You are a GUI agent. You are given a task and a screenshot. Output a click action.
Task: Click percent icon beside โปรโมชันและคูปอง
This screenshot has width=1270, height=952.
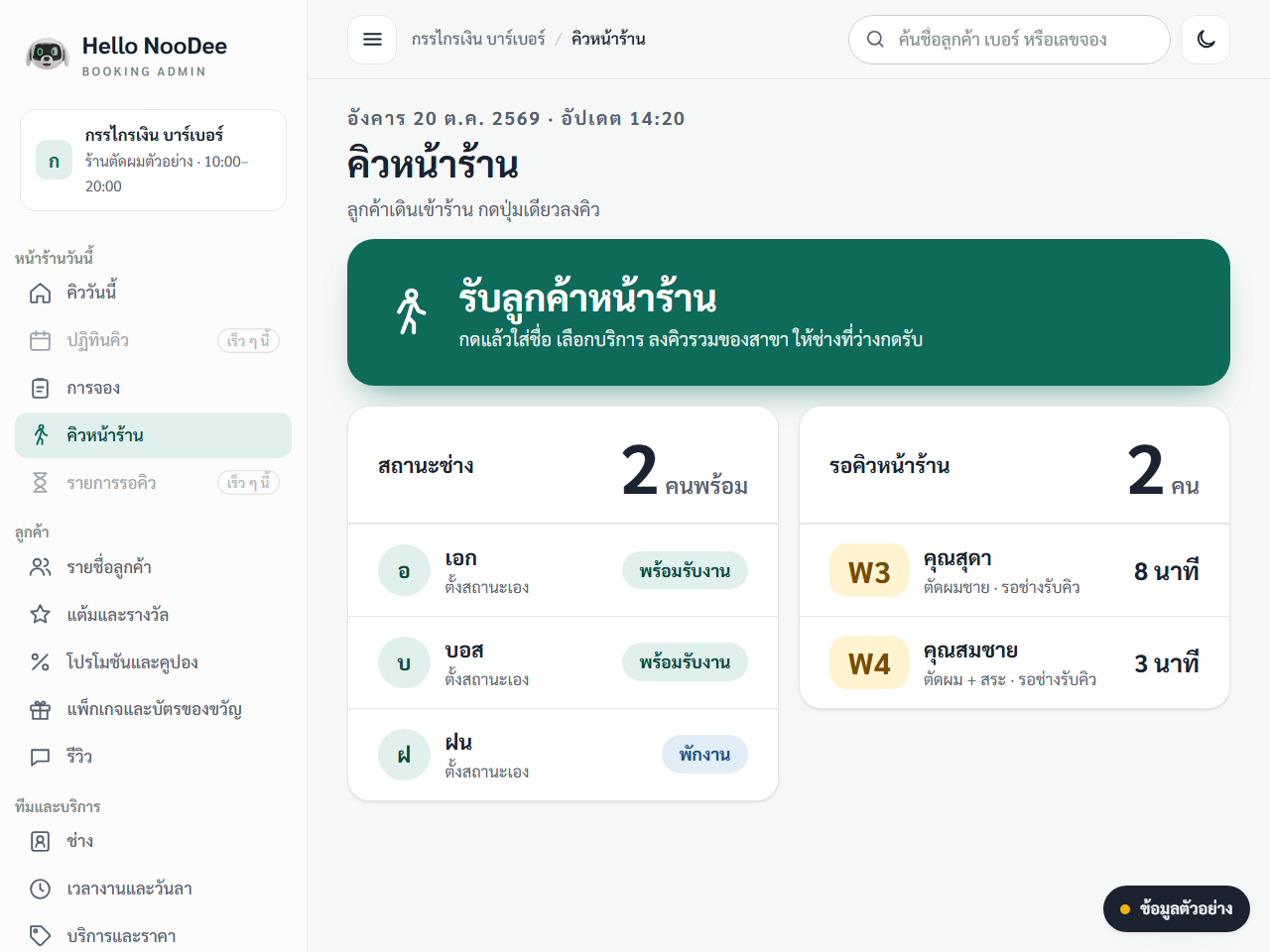point(40,662)
